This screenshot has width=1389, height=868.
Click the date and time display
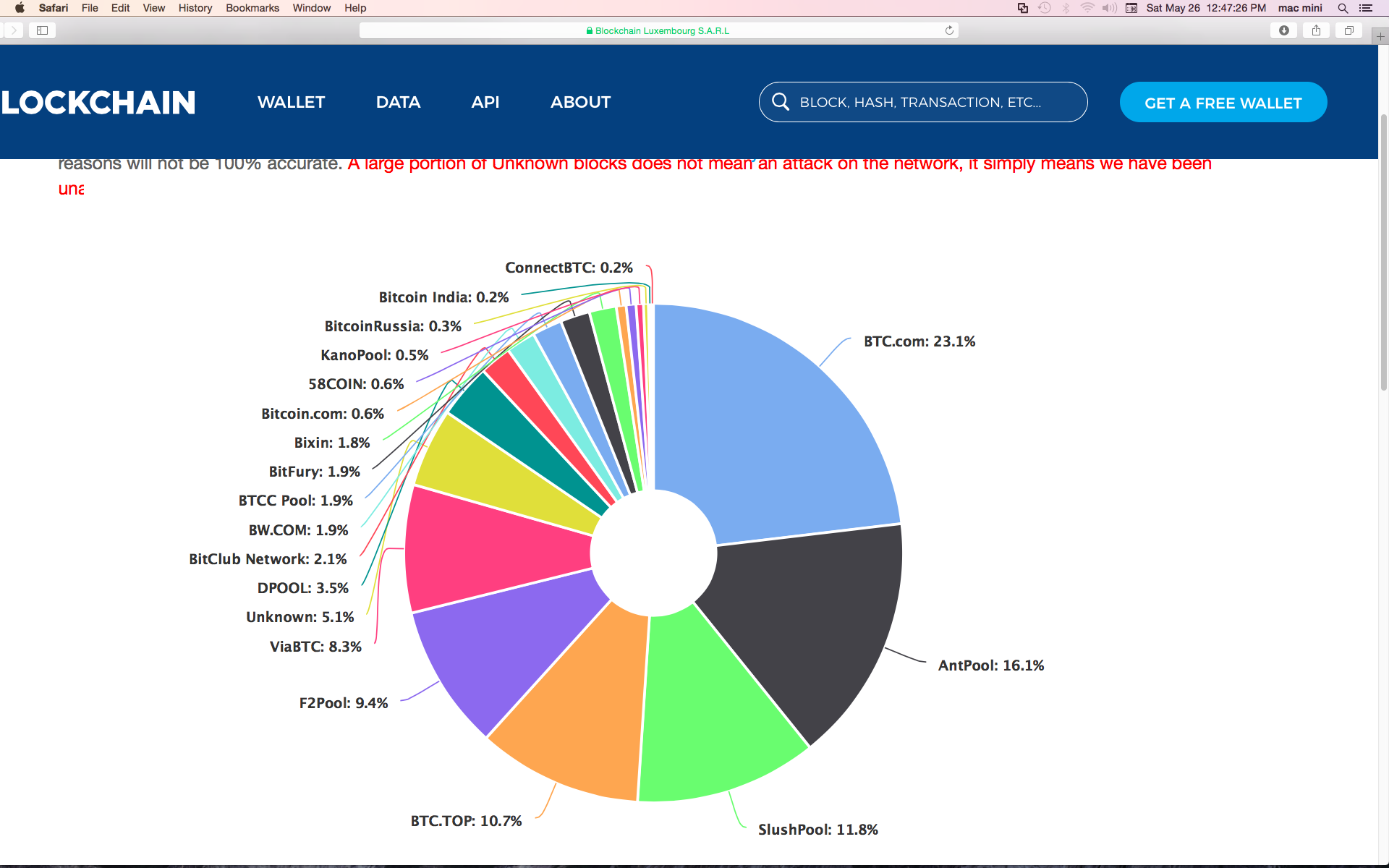(x=1206, y=8)
